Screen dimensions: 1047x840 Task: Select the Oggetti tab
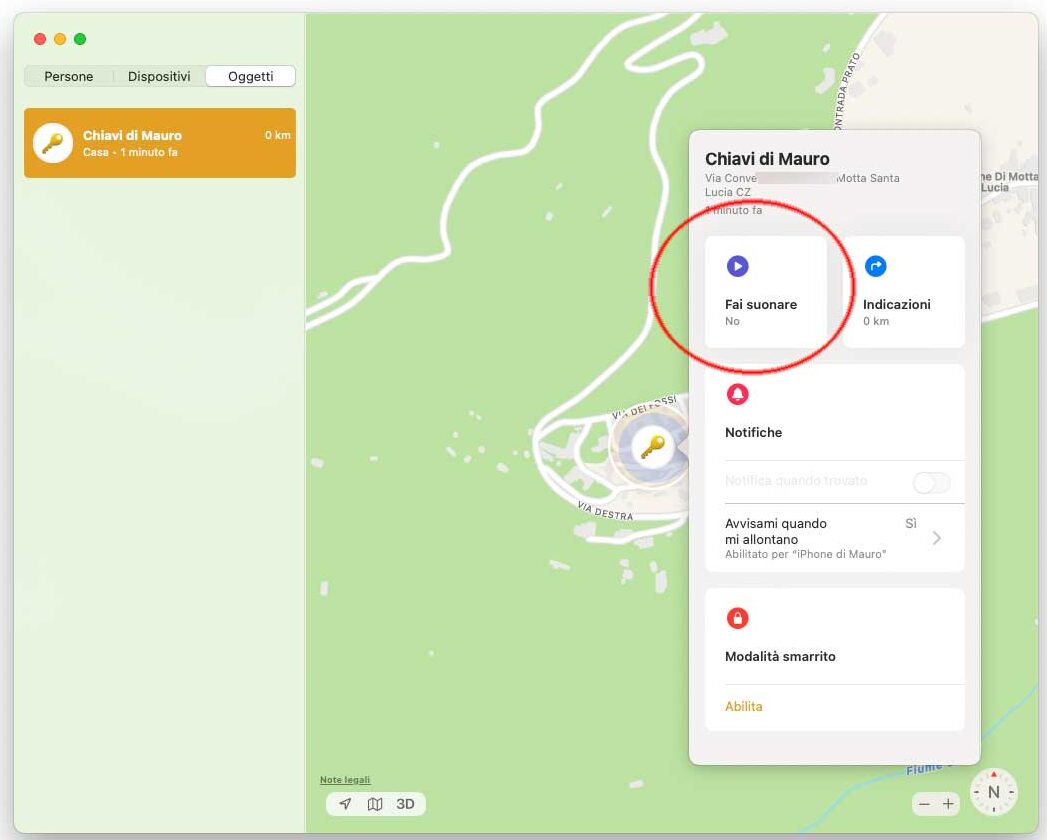(250, 76)
